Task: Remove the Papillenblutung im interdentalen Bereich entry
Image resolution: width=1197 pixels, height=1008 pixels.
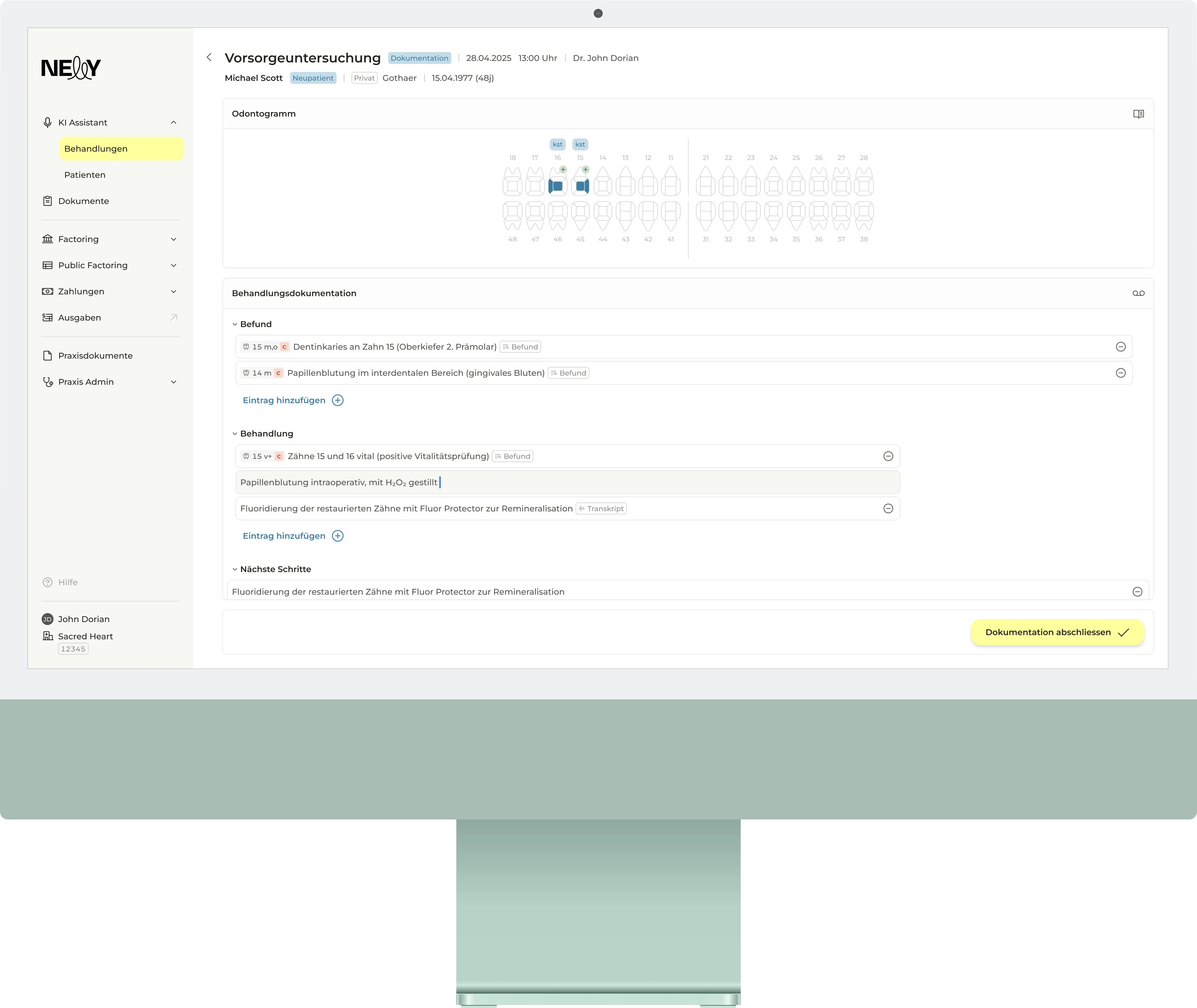Action: 1120,373
